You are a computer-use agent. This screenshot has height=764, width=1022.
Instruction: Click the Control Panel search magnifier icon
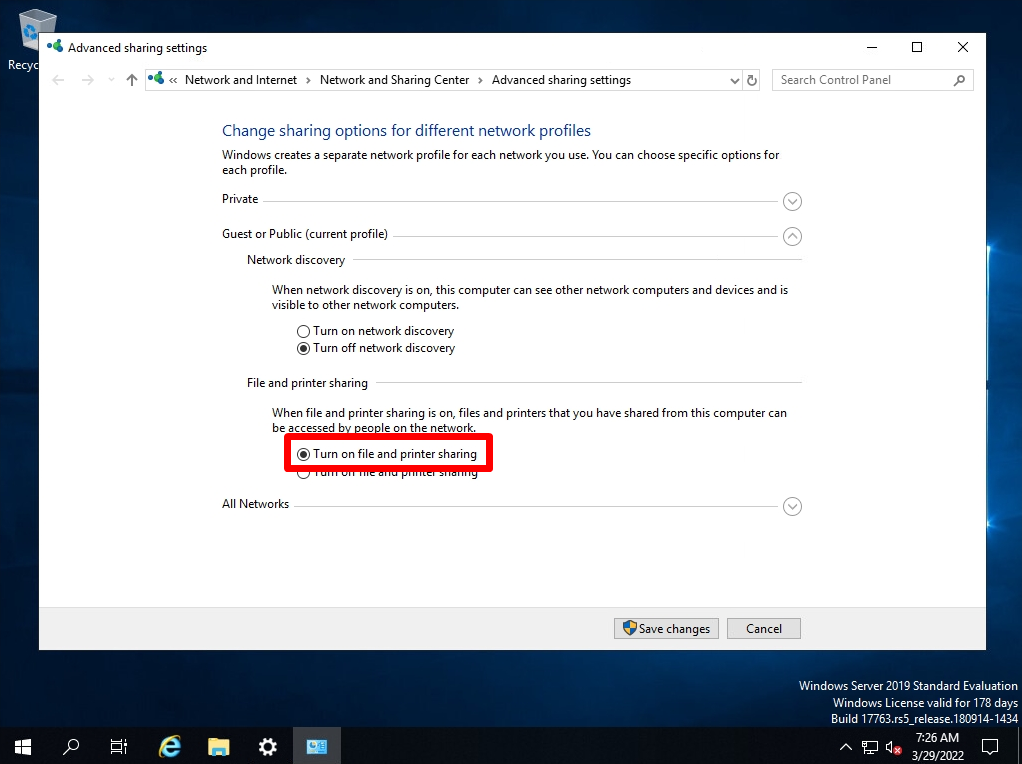[958, 80]
